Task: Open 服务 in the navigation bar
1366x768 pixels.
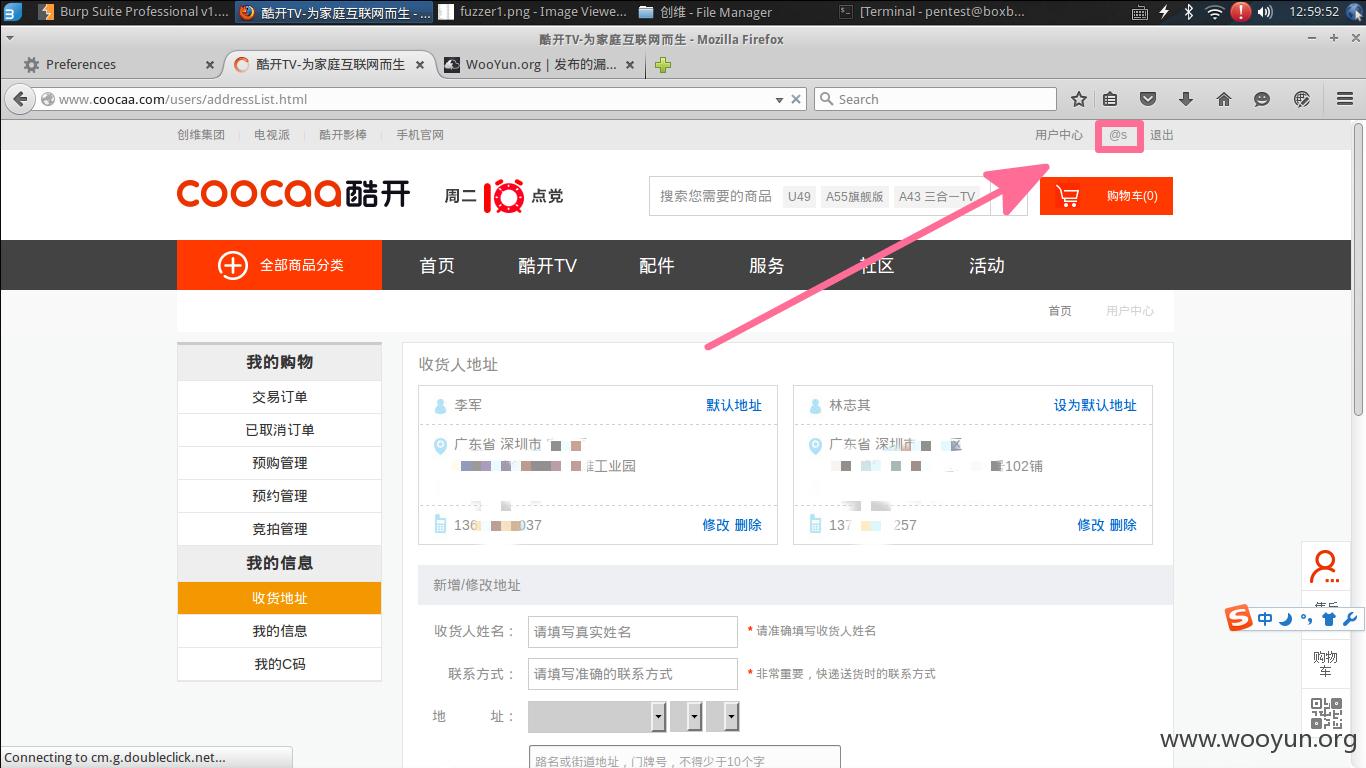Action: click(x=766, y=265)
